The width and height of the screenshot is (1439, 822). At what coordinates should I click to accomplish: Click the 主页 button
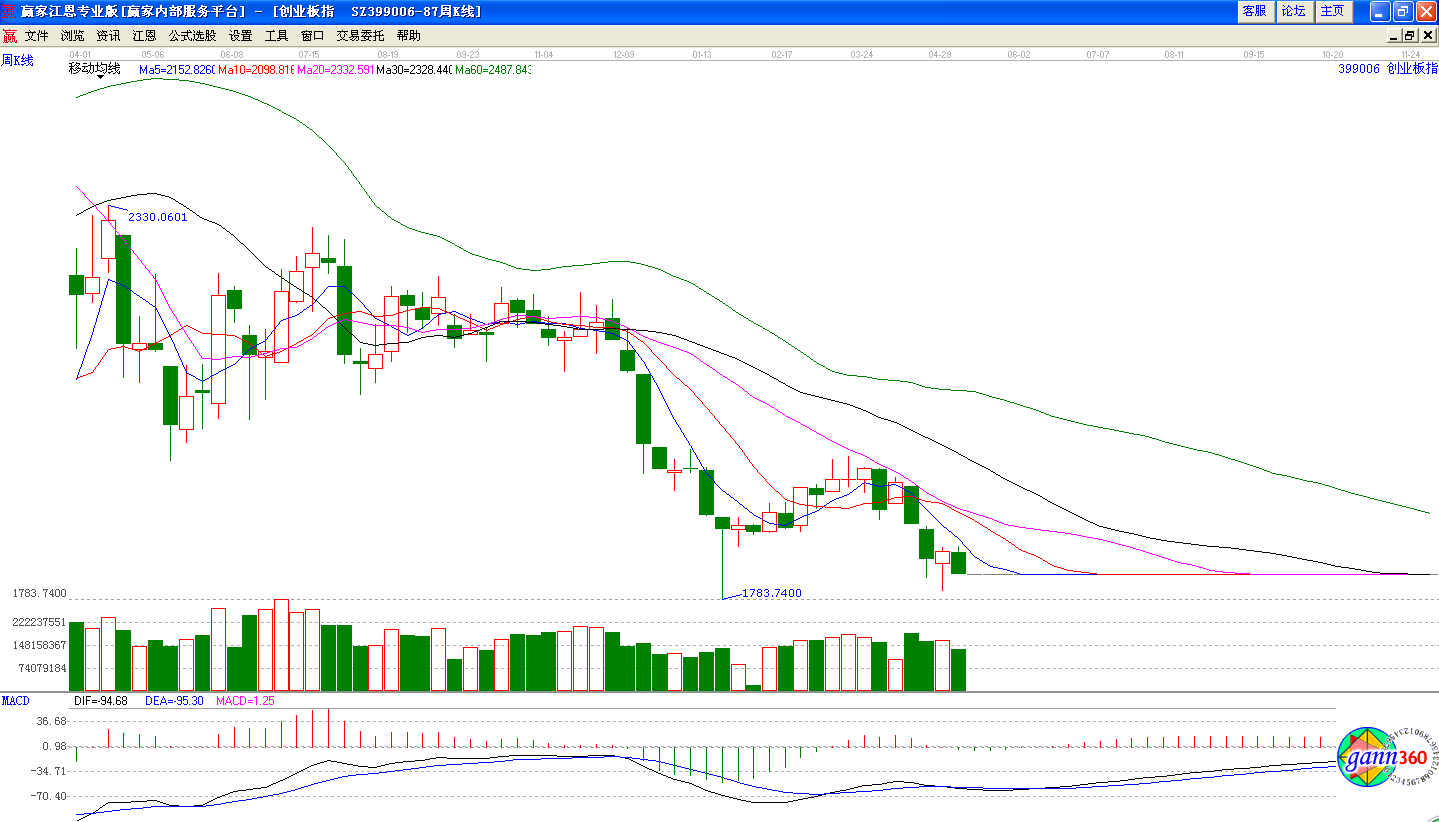1333,11
